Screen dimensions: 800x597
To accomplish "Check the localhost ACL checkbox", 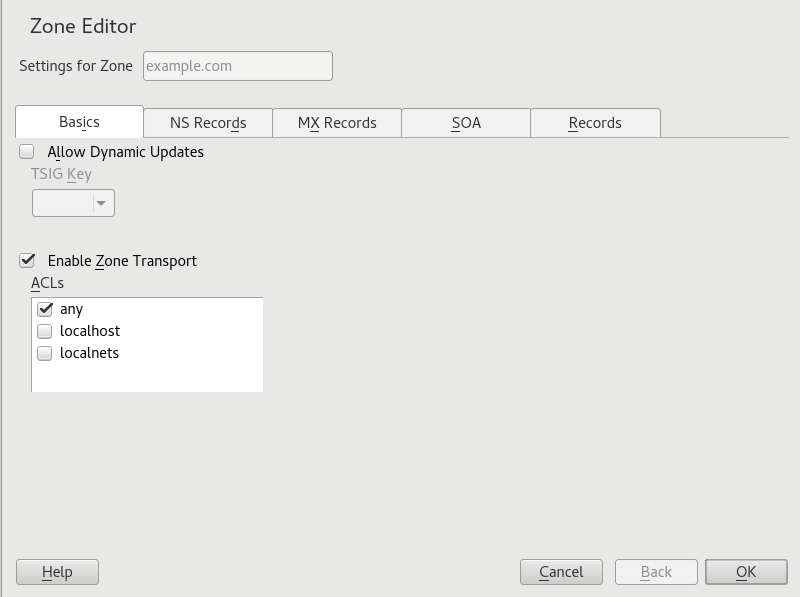I will point(44,331).
